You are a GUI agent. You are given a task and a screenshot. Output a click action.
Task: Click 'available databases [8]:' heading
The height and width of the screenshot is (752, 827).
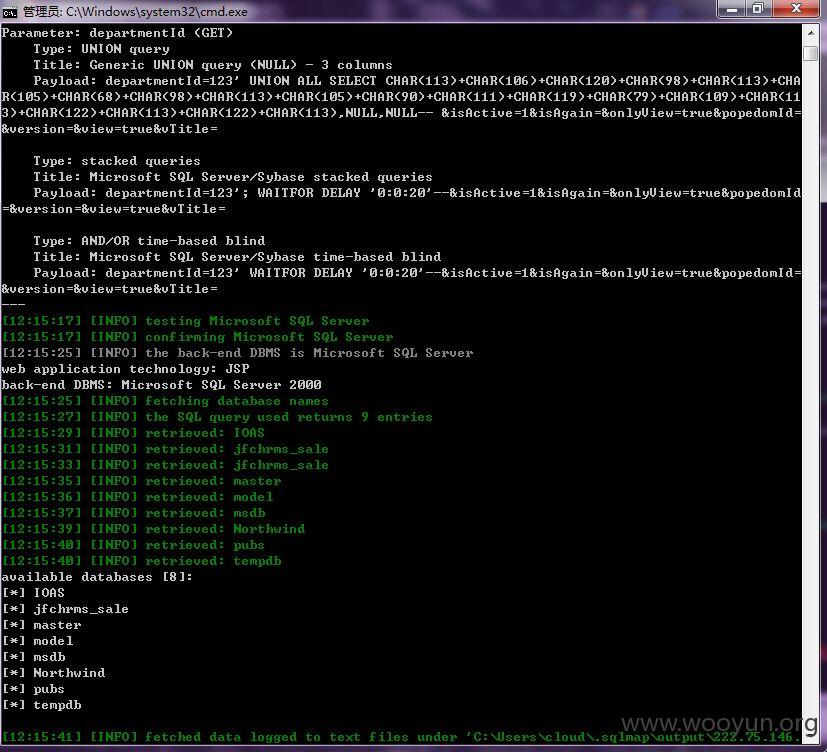(97, 577)
